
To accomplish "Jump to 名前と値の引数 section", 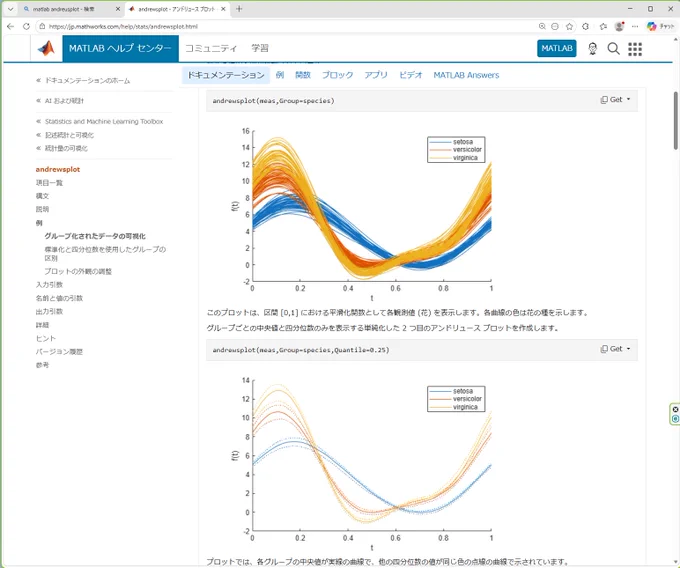I will tap(59, 298).
